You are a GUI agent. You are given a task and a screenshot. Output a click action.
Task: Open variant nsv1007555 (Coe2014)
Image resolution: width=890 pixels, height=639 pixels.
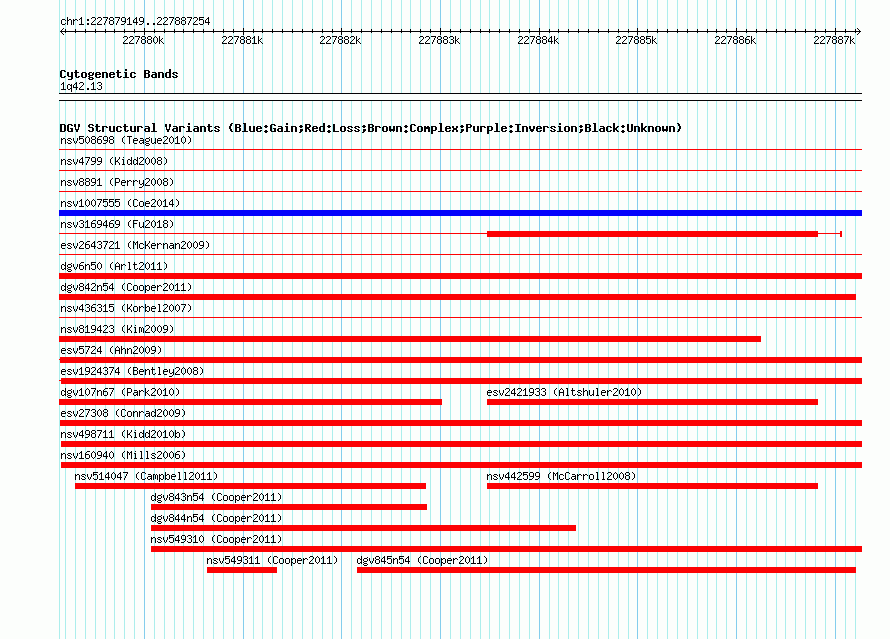(120, 203)
